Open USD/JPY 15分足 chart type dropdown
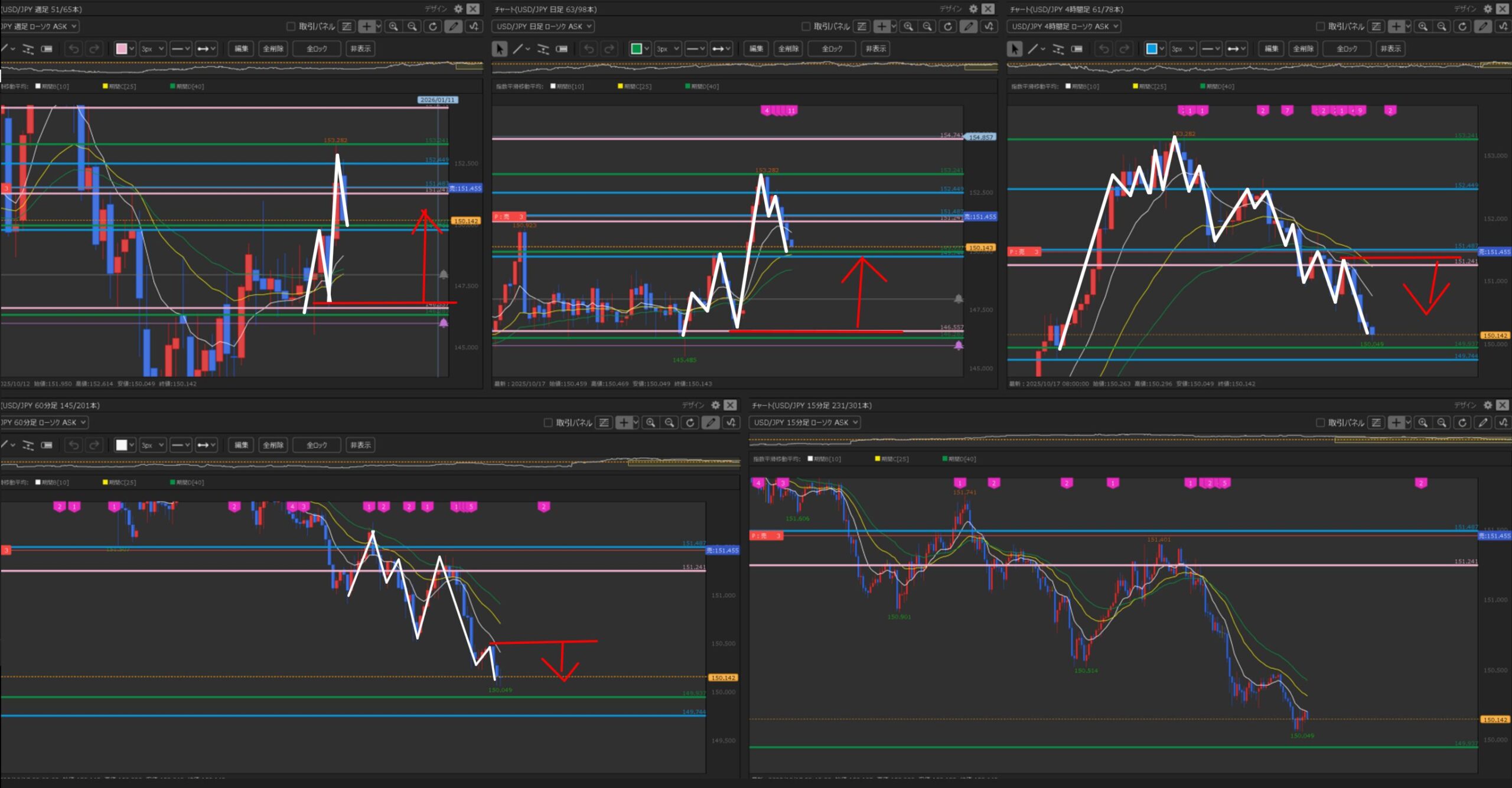This screenshot has width=1512, height=788. coord(804,423)
